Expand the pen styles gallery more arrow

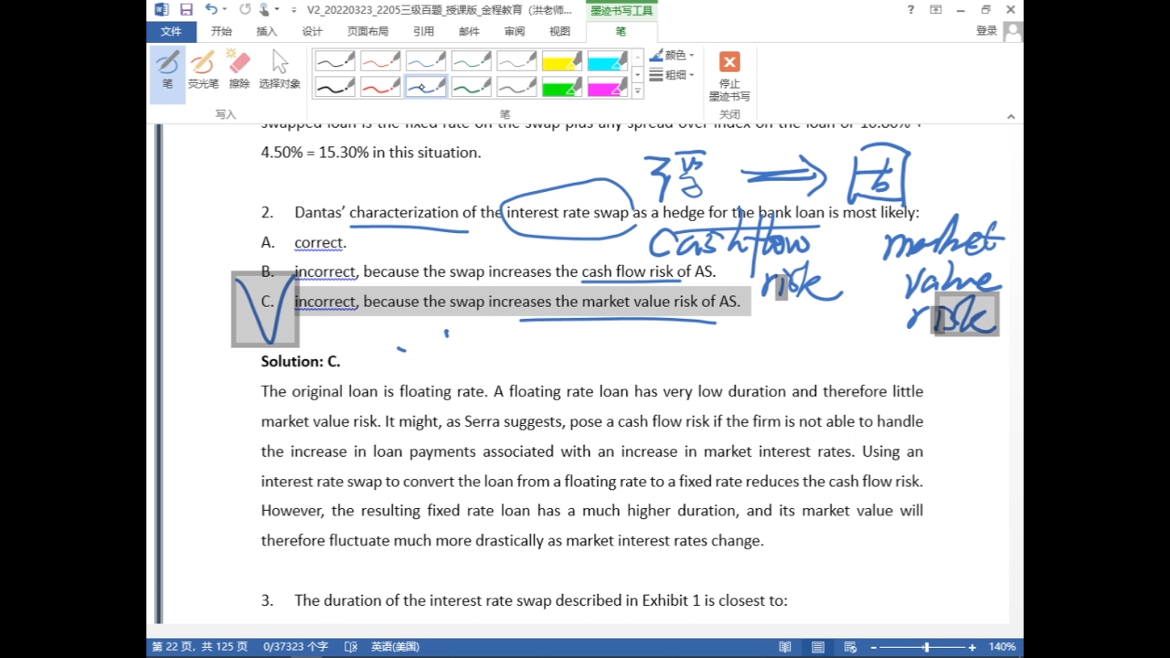tap(638, 92)
